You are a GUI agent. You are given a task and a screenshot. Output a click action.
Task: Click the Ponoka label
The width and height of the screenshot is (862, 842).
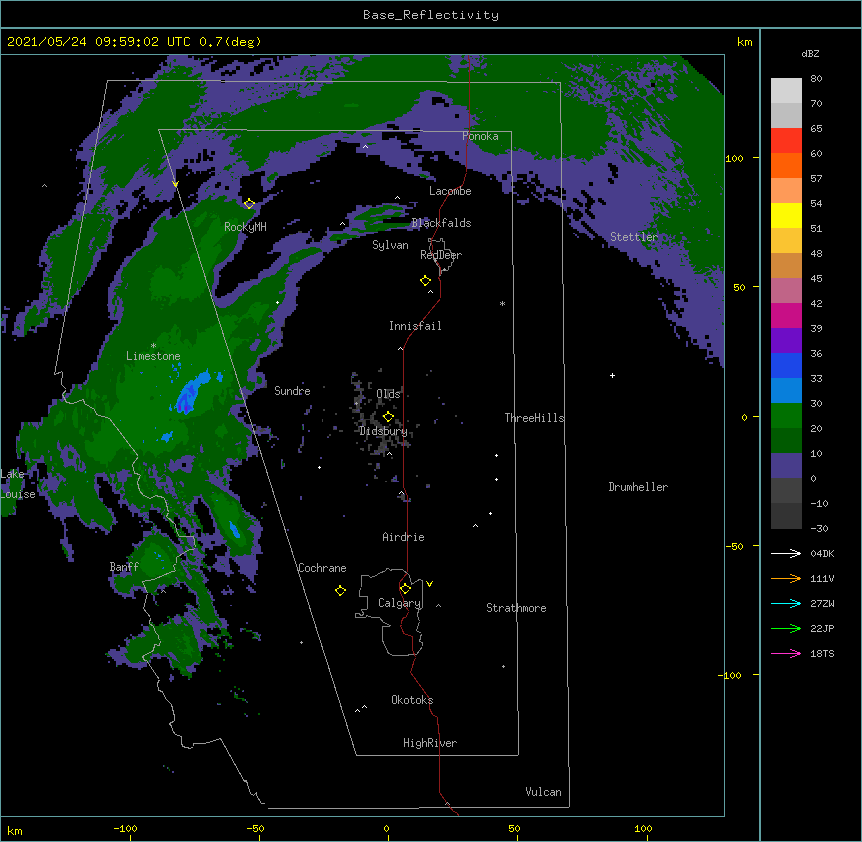point(480,136)
